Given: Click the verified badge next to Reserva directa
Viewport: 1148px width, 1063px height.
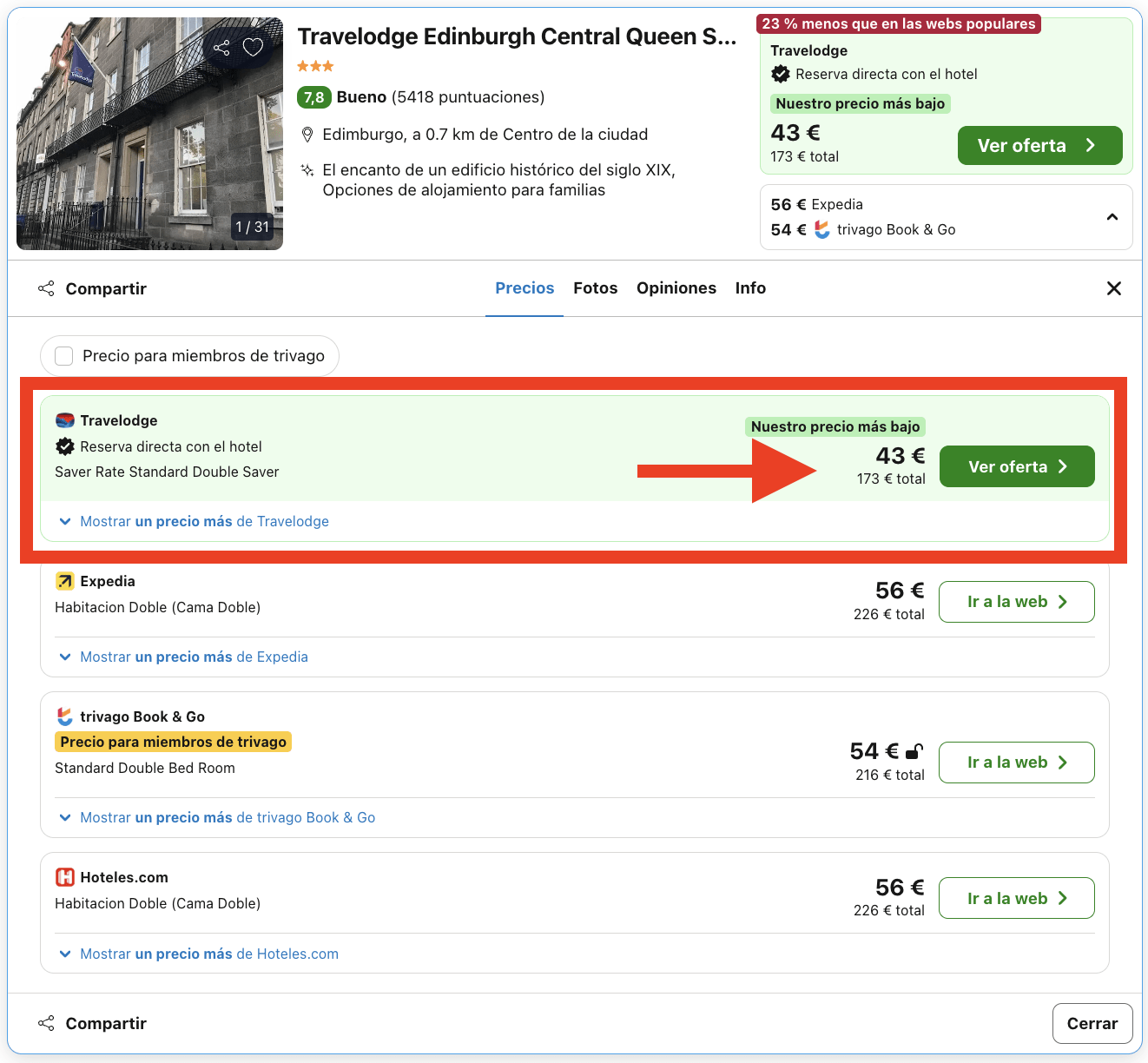Looking at the screenshot, I should pyautogui.click(x=779, y=74).
